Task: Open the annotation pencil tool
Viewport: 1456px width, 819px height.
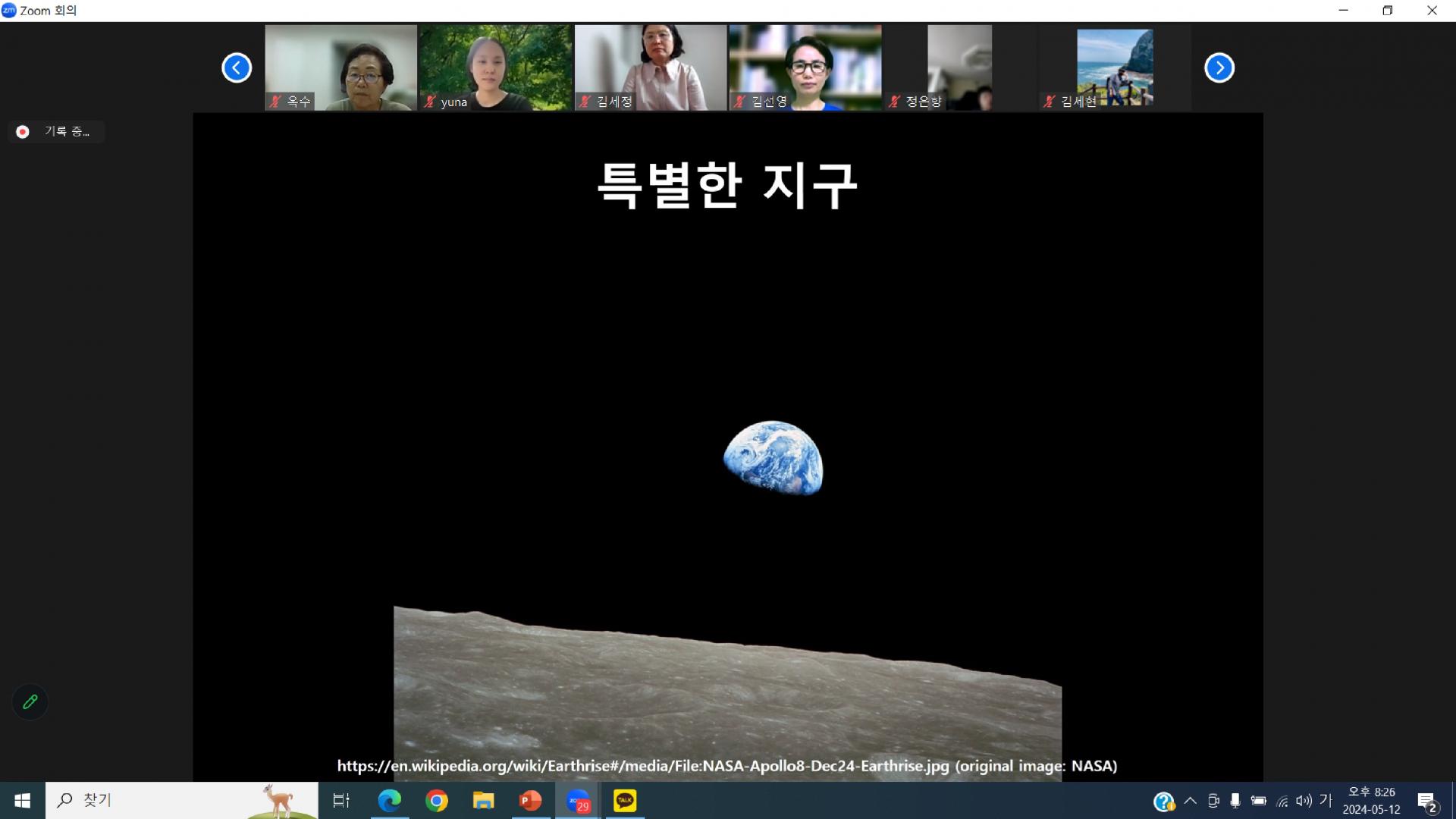Action: click(30, 702)
